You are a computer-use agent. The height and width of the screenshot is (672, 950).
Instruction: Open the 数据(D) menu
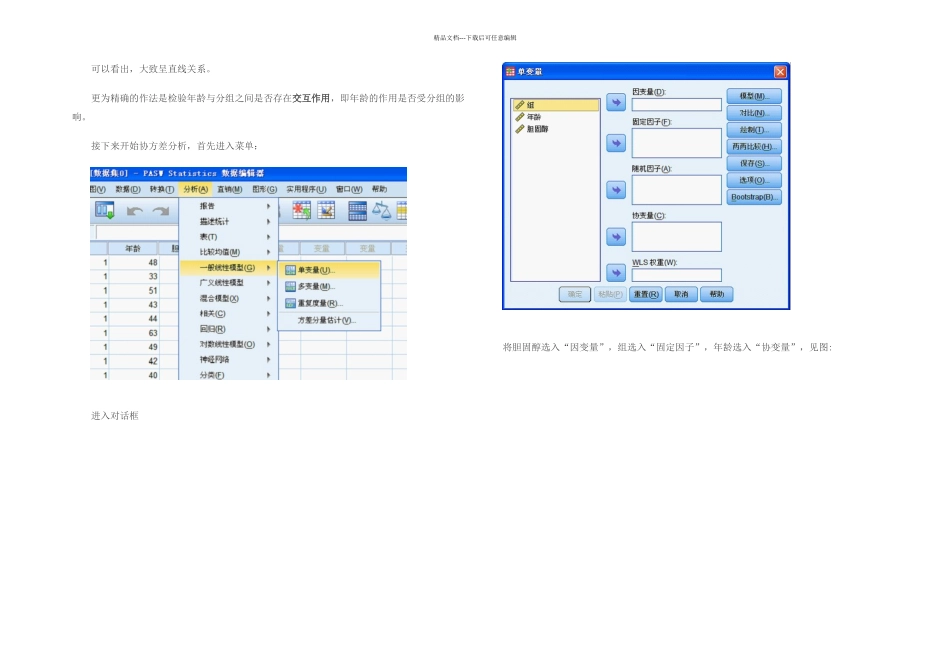click(x=128, y=190)
